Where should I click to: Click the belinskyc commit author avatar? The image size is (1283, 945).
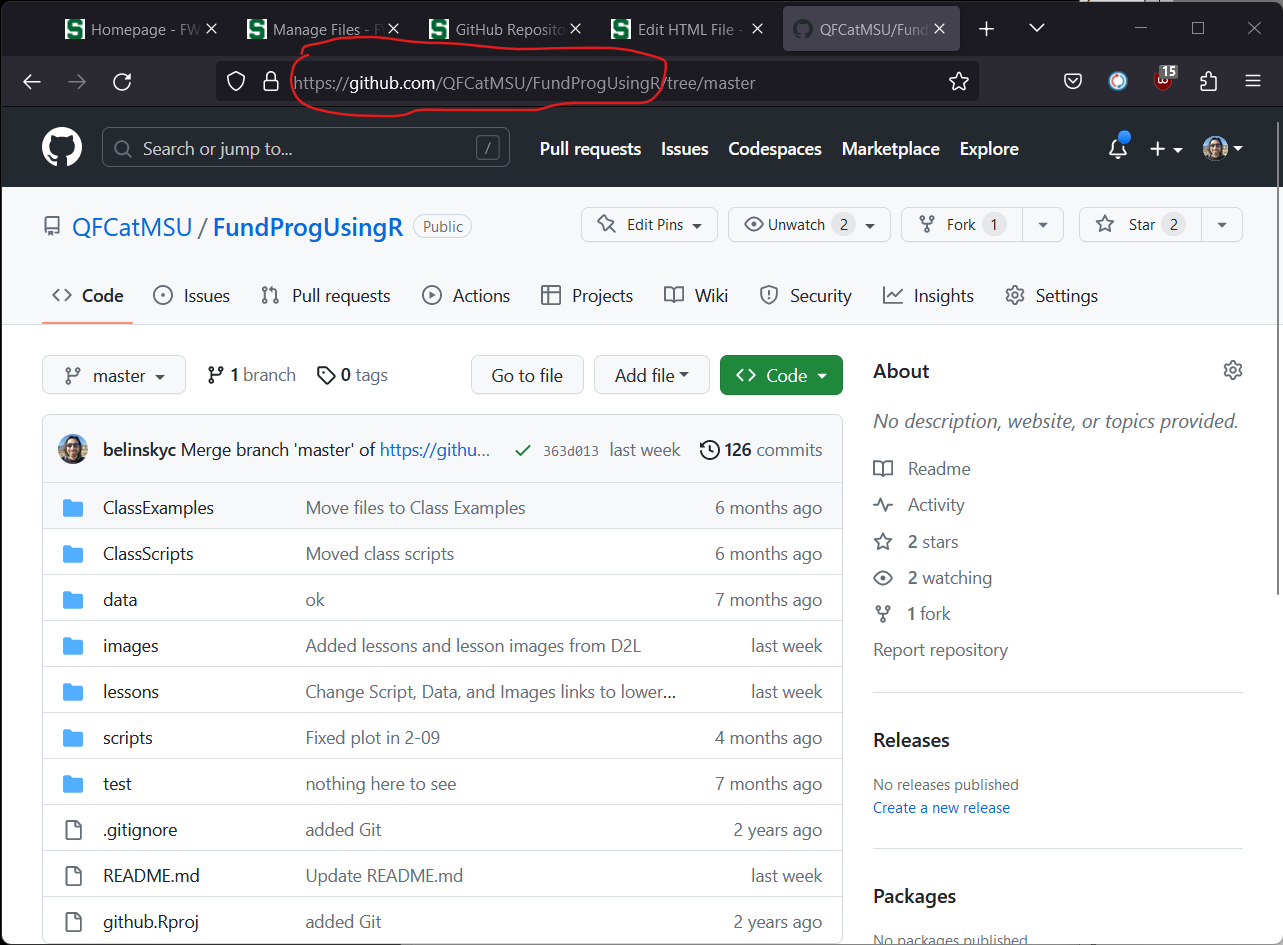[x=73, y=449]
